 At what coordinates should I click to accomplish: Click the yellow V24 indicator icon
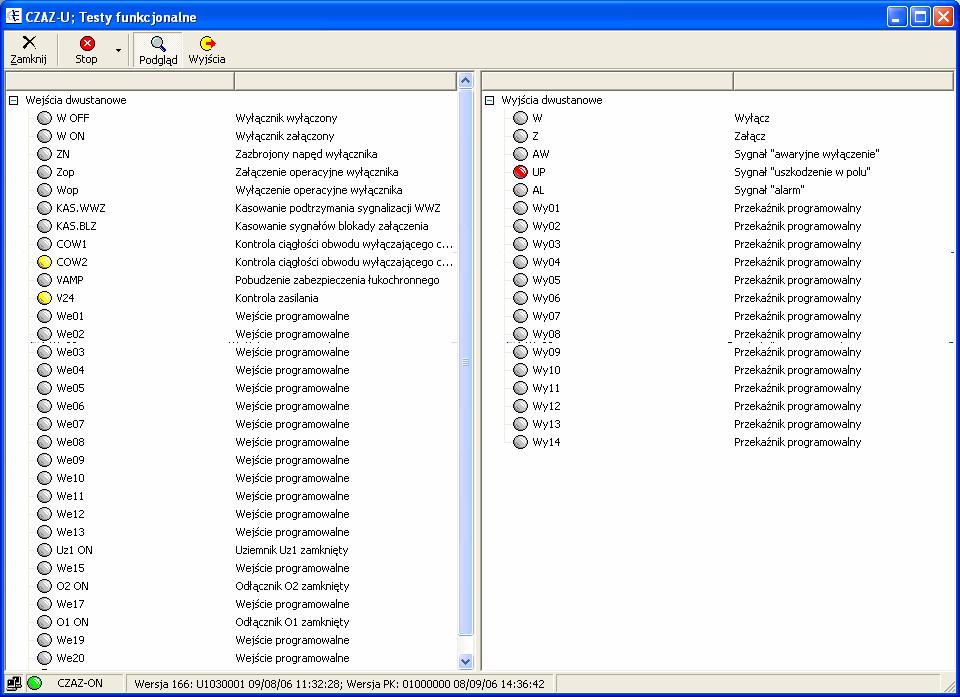pos(44,298)
